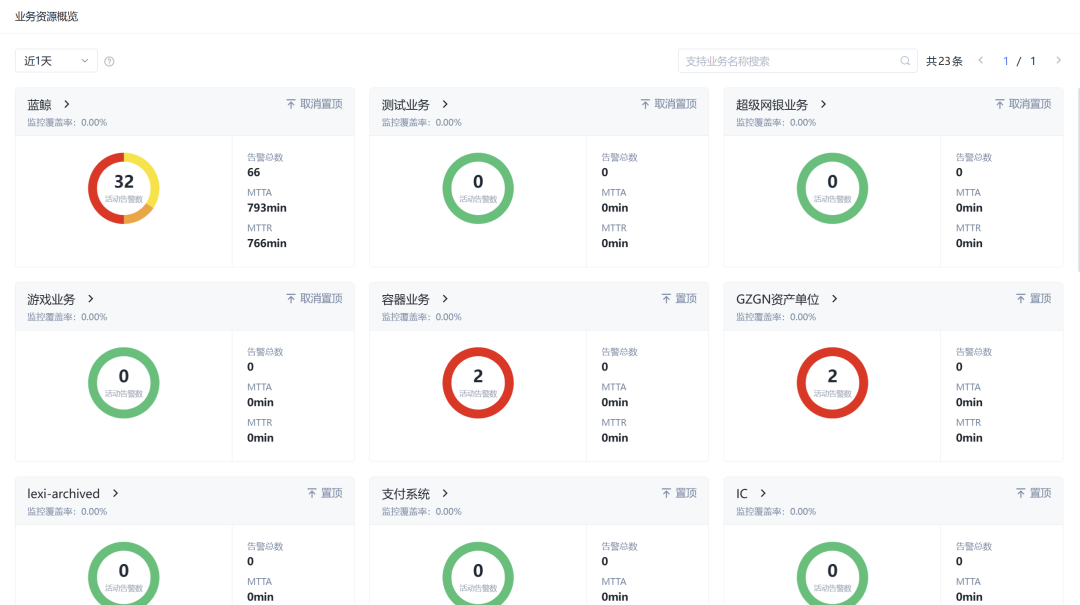Expand the IC chevron arrow
This screenshot has height=605, width=1080.
762,493
